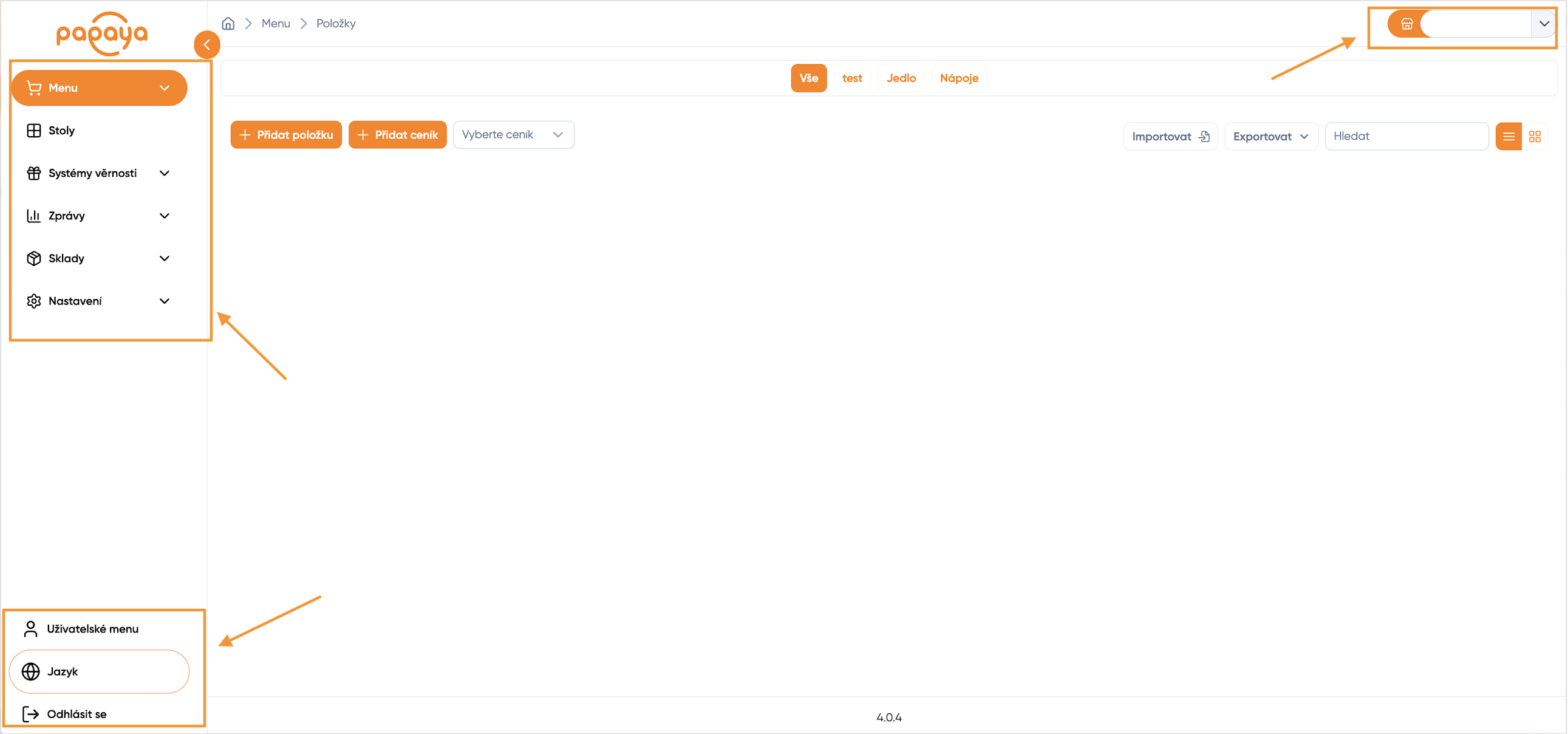
Task: Open the Exportovat dropdown
Action: (1271, 137)
